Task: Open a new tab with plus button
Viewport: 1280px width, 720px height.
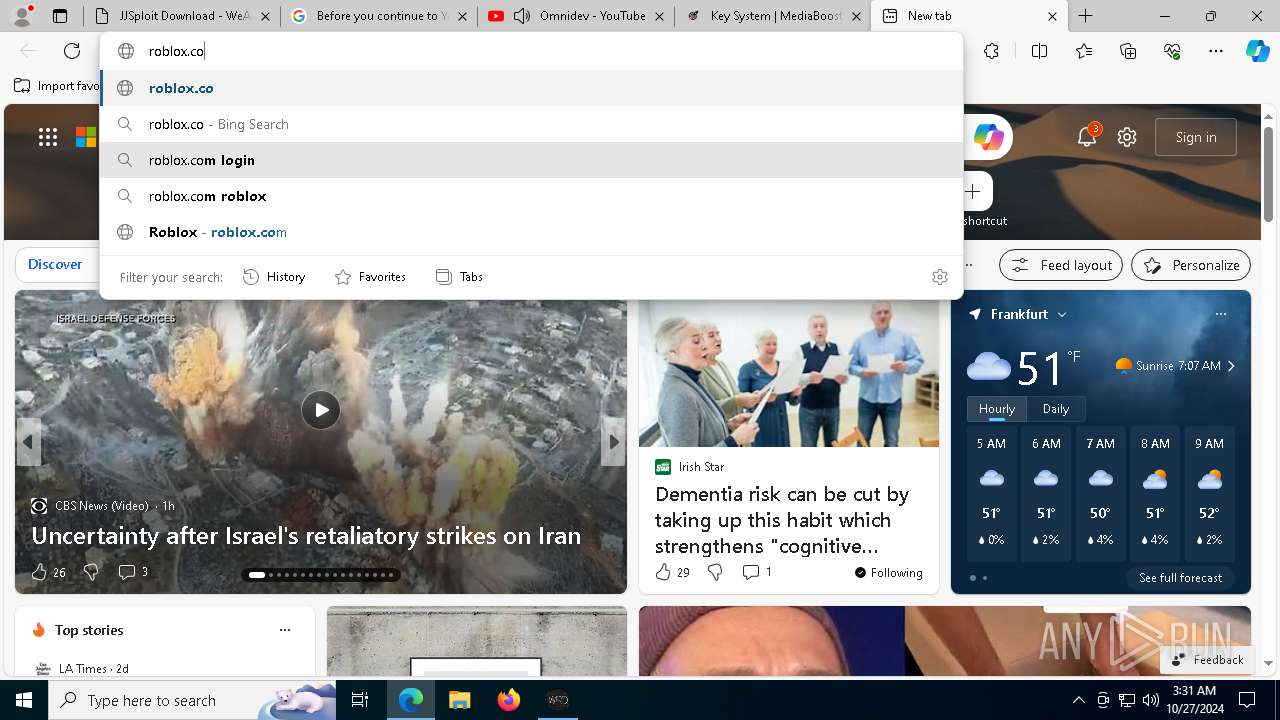Action: [1085, 16]
